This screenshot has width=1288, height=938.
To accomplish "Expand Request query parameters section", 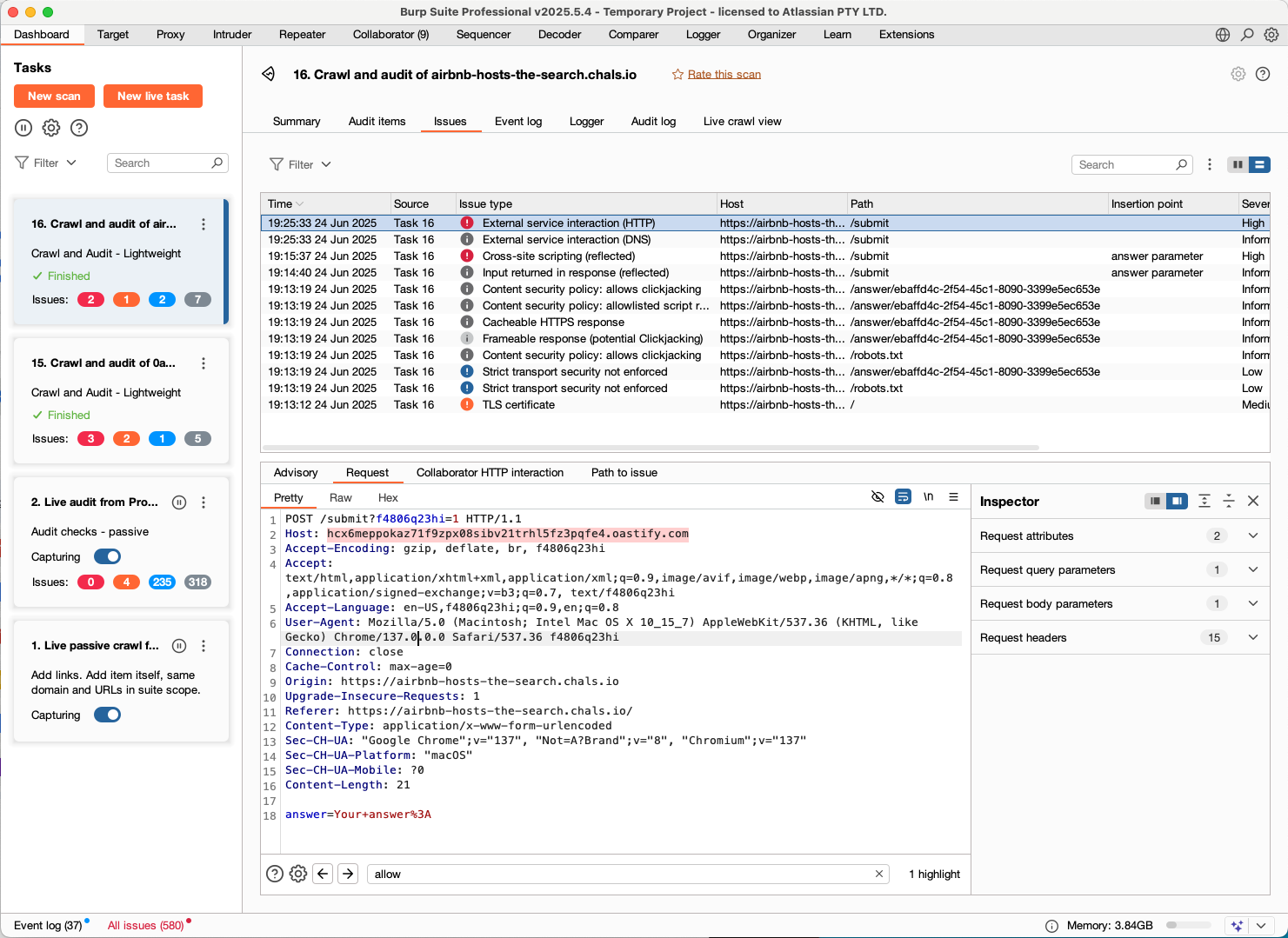I will [x=1252, y=569].
